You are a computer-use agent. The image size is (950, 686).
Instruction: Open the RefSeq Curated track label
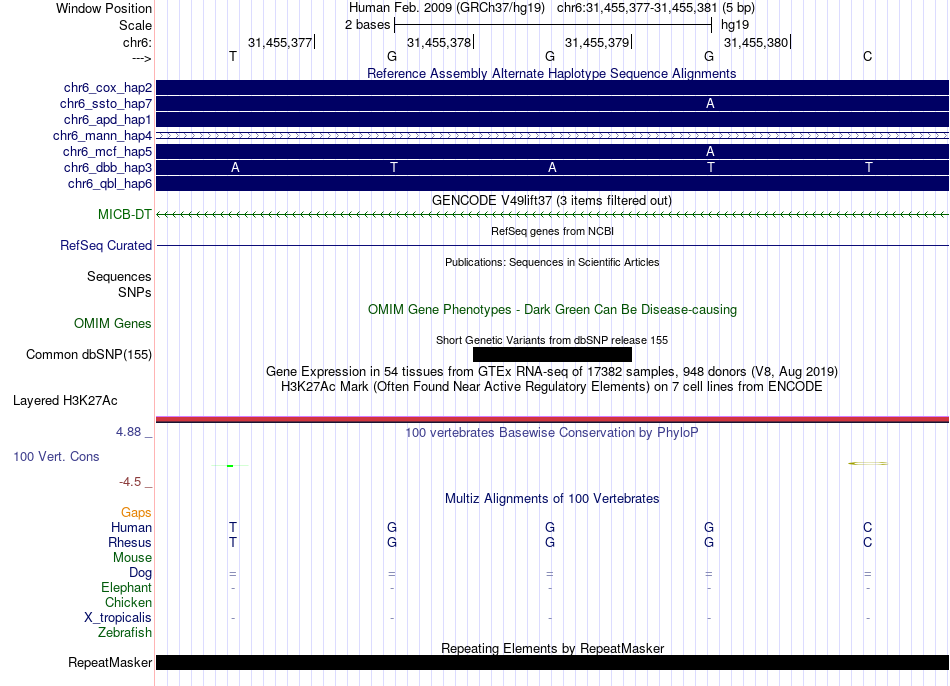pos(106,245)
